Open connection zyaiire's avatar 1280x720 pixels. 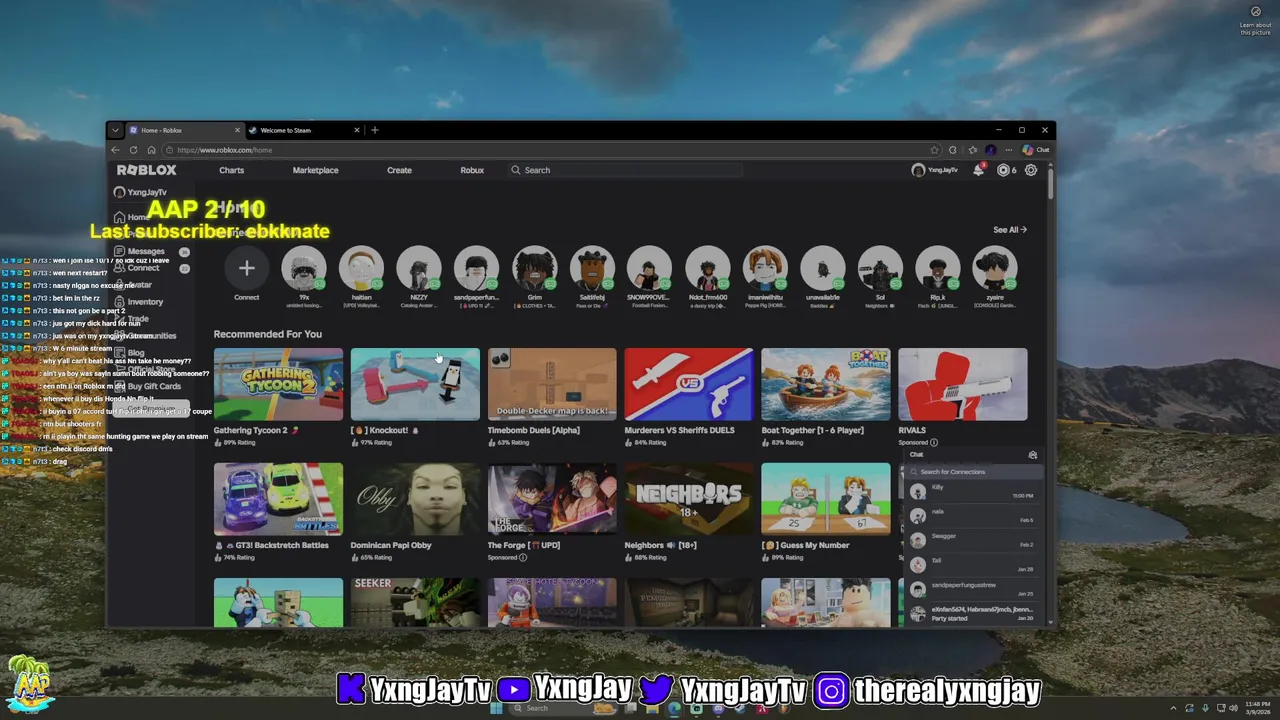coord(995,268)
